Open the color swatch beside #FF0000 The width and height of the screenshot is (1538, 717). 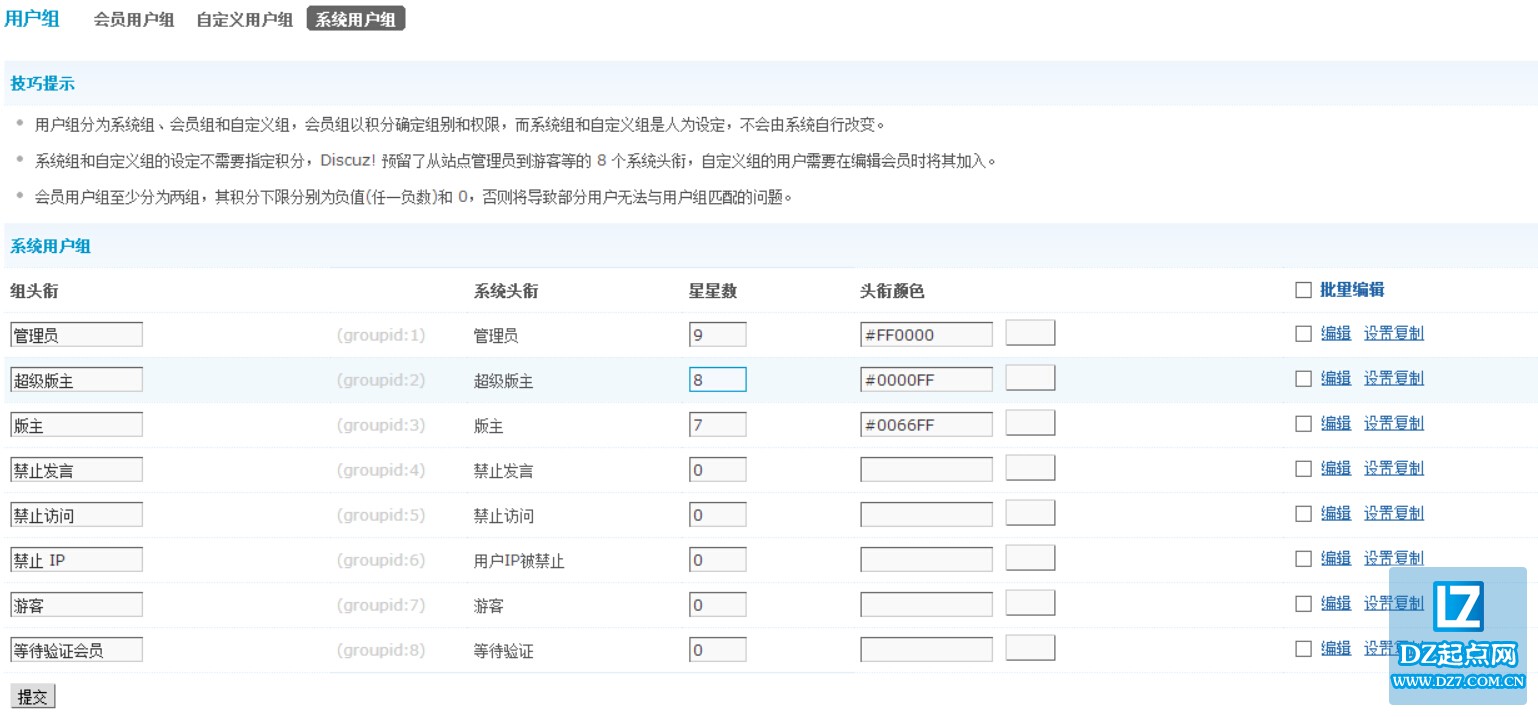(x=1030, y=332)
